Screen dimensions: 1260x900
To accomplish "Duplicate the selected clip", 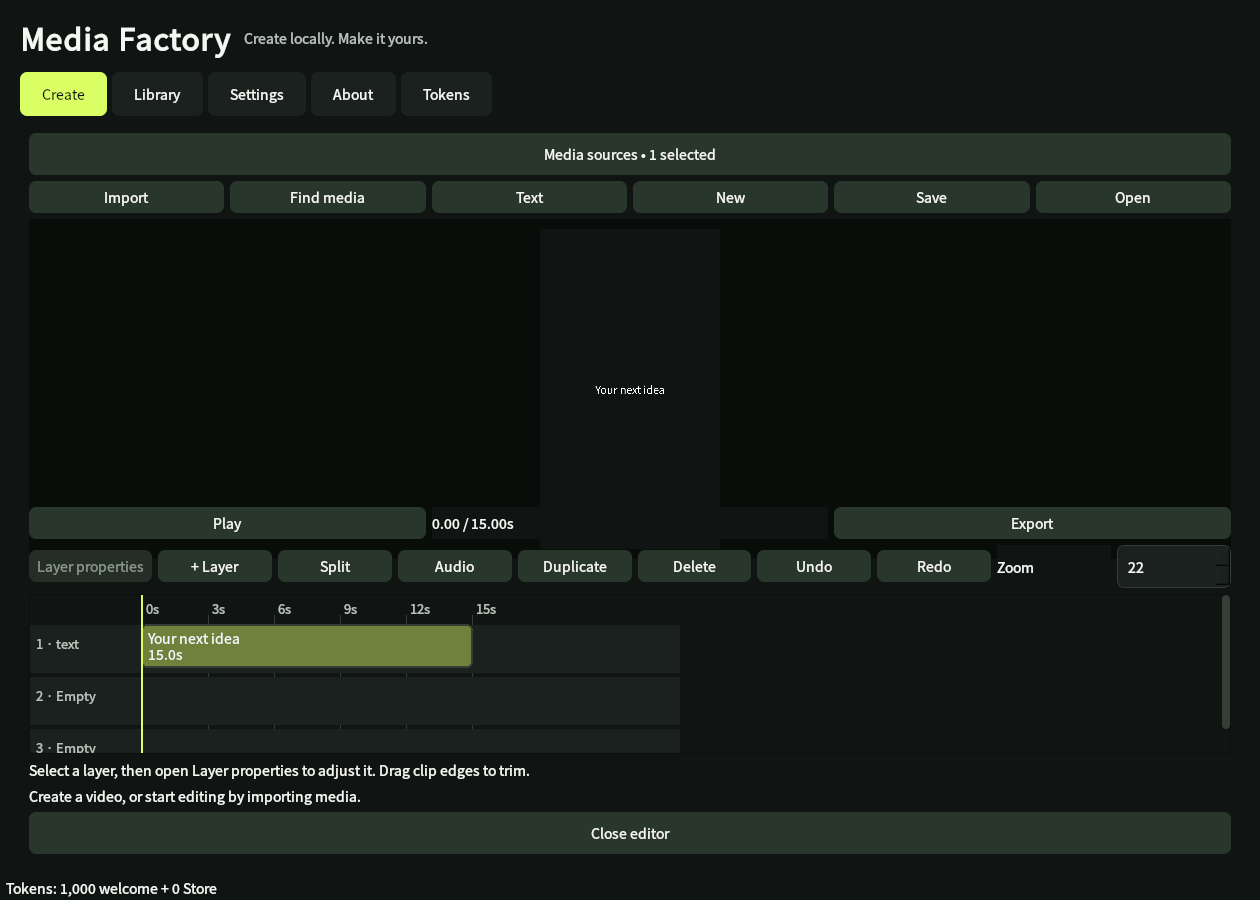I will coord(575,566).
